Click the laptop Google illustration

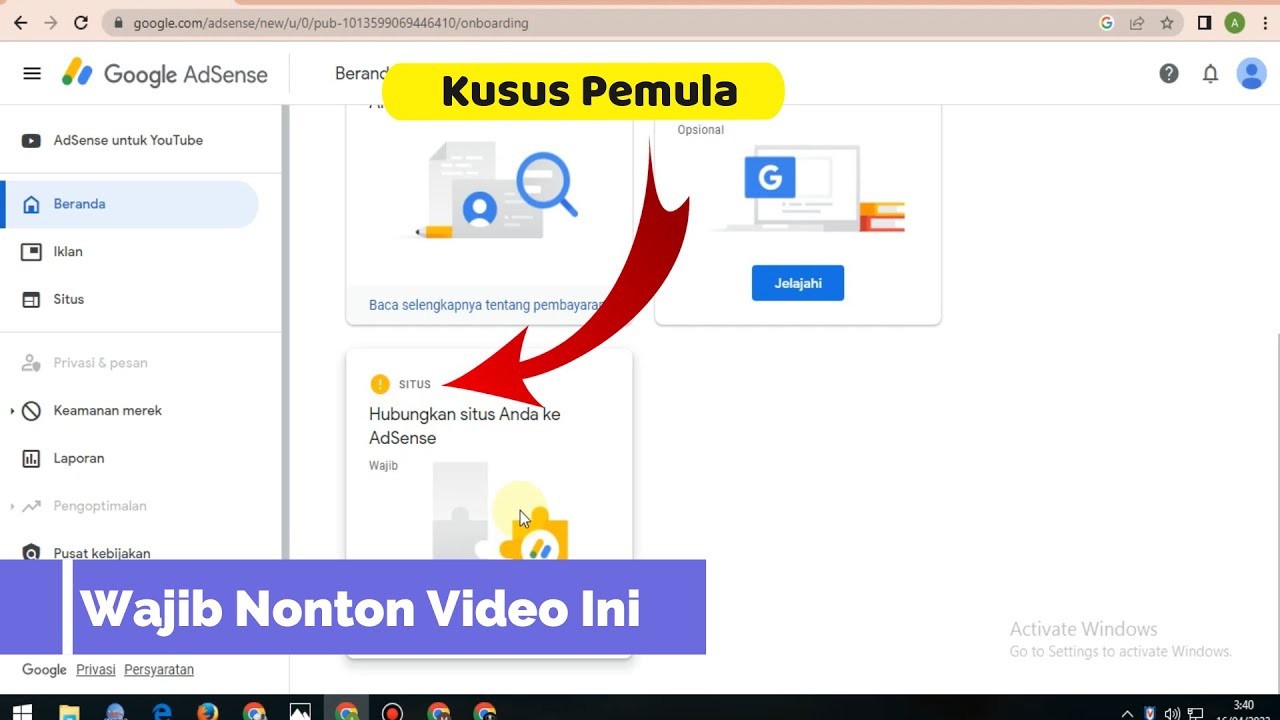pyautogui.click(x=808, y=188)
